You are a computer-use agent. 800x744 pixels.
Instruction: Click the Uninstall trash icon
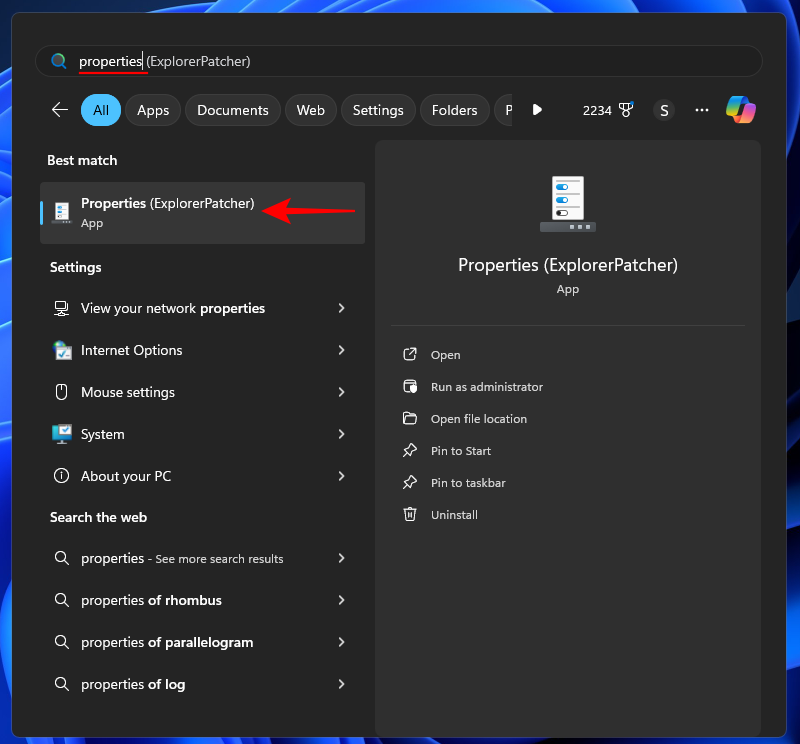pos(409,515)
